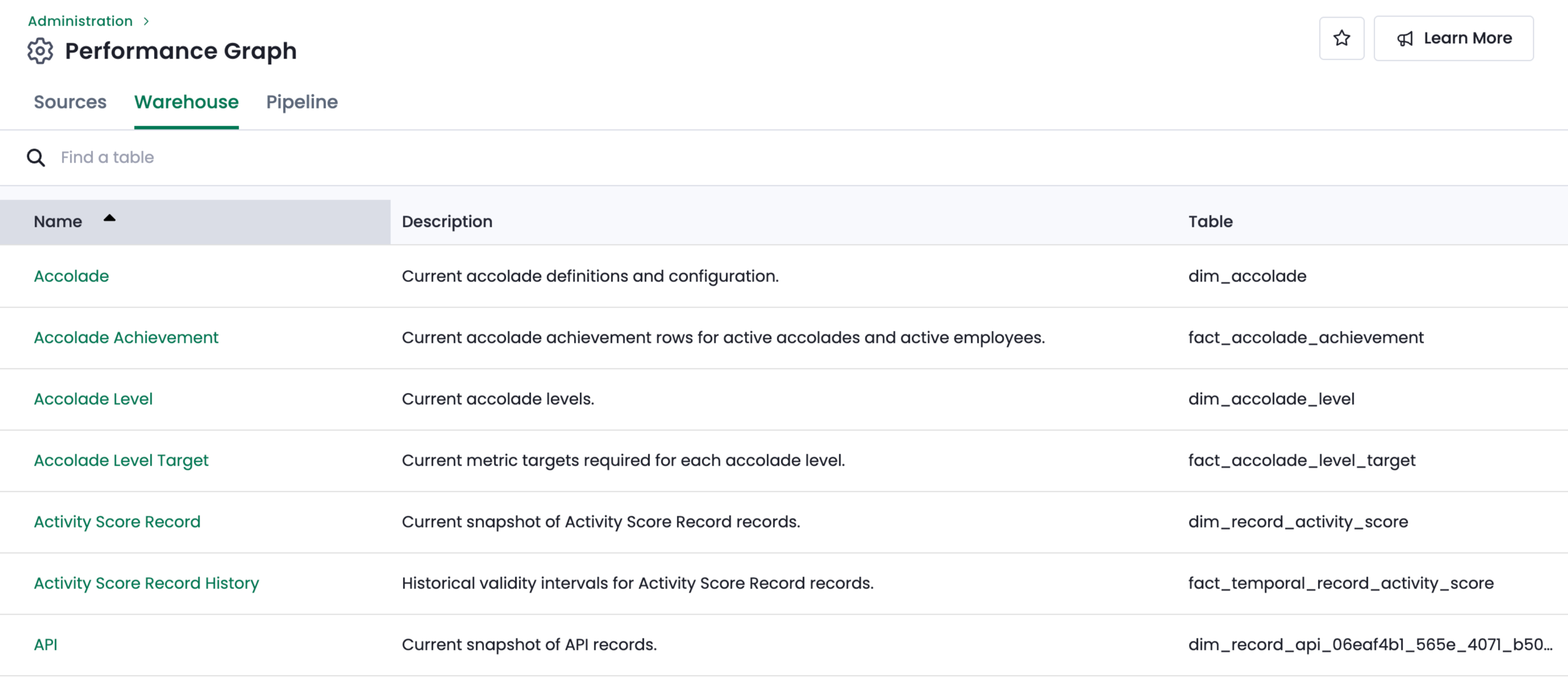Open the Pipeline tab
Screen dimensions: 1568x684
302,102
